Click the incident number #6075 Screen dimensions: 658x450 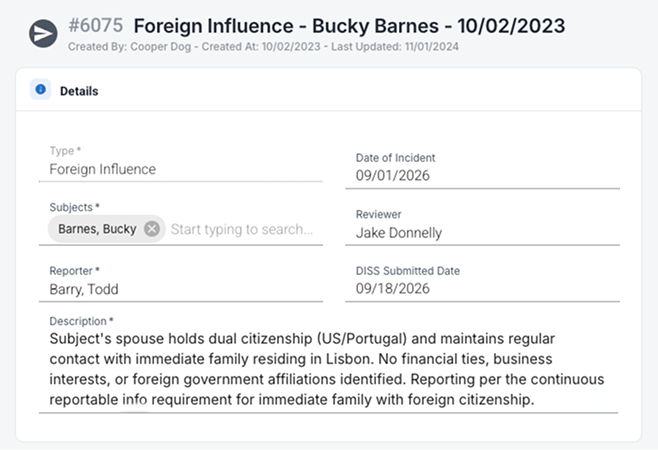96,26
